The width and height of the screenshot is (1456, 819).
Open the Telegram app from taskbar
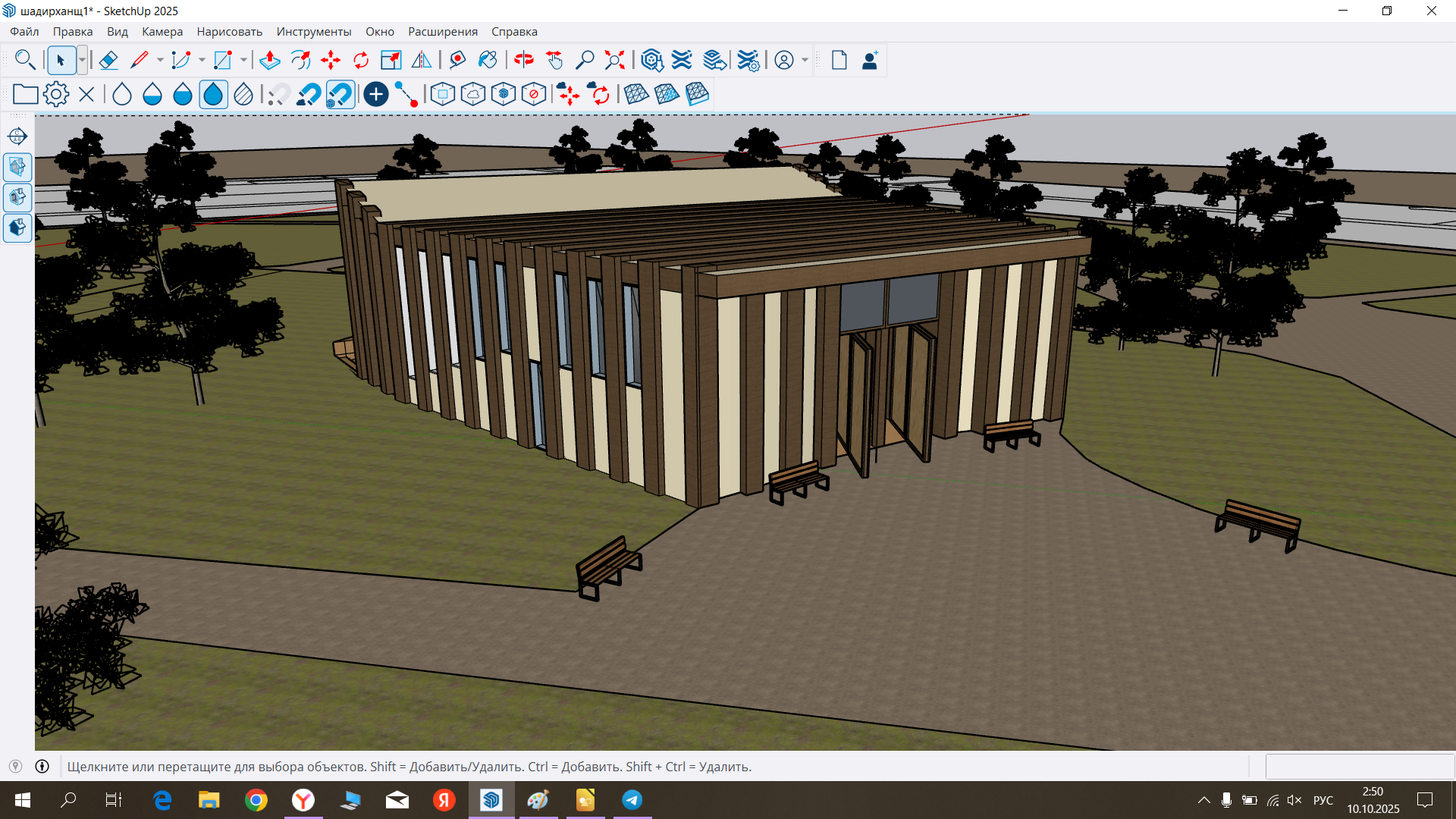click(x=632, y=800)
